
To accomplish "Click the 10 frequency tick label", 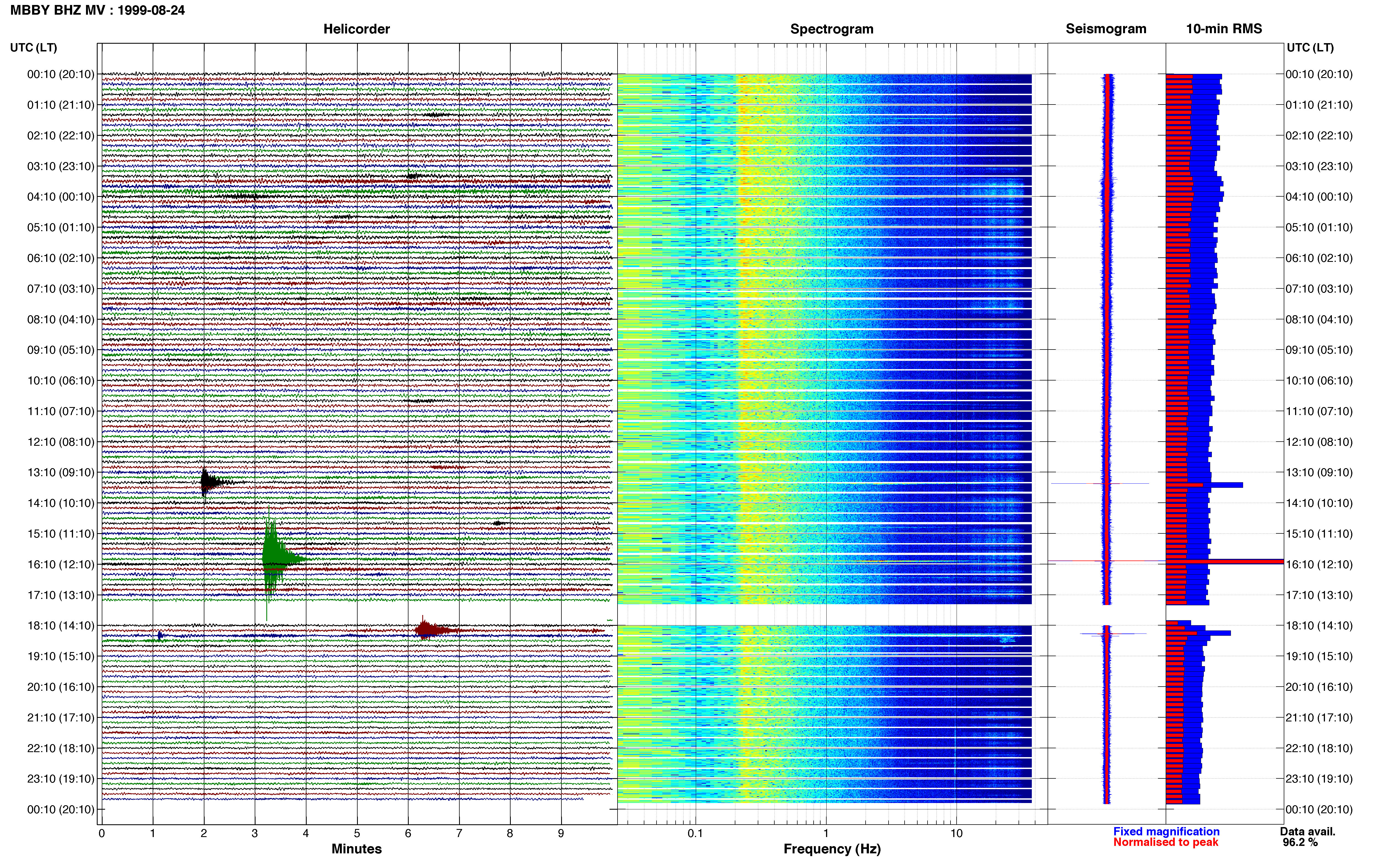I will [956, 833].
